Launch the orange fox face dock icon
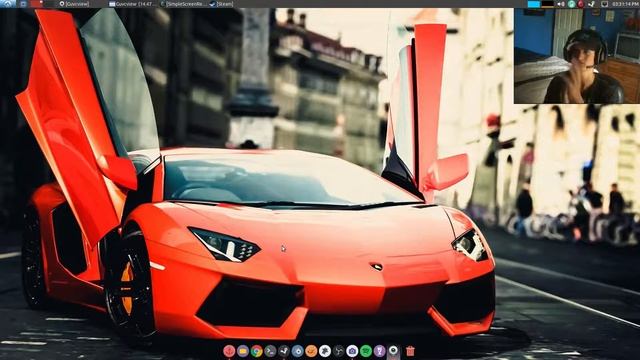Screen dimensions: 640x360 point(311,351)
